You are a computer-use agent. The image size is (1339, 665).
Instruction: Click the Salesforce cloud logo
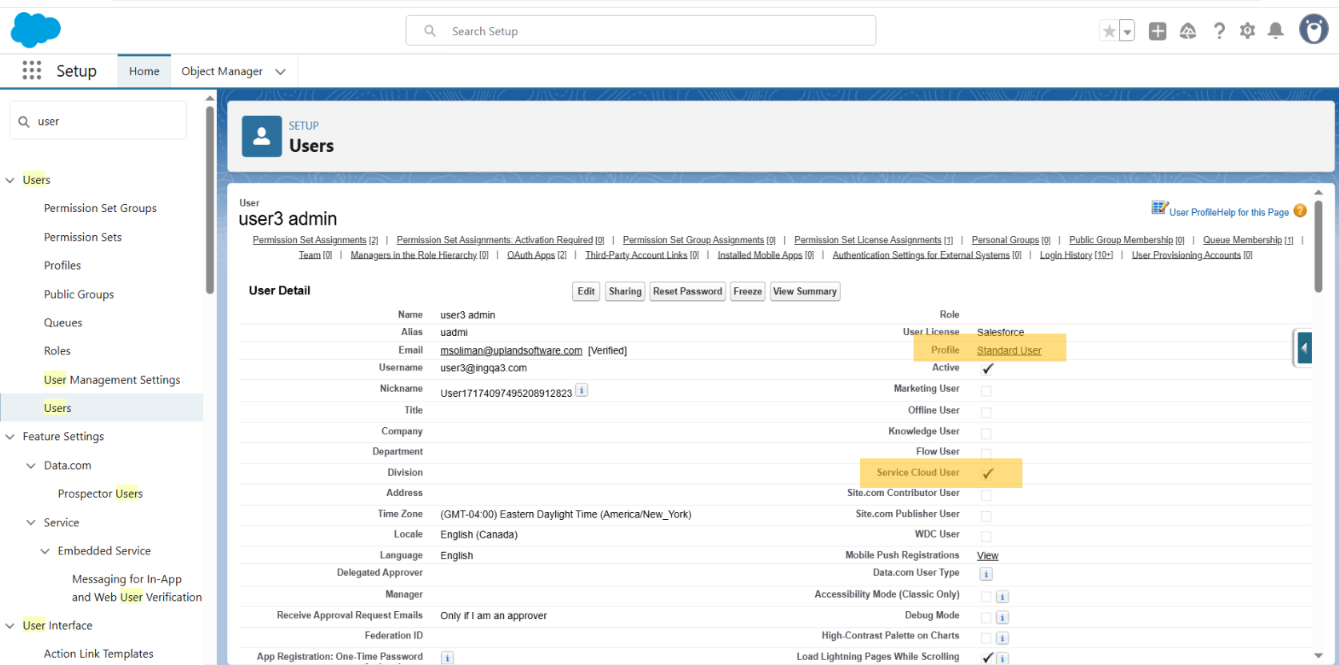click(x=36, y=30)
